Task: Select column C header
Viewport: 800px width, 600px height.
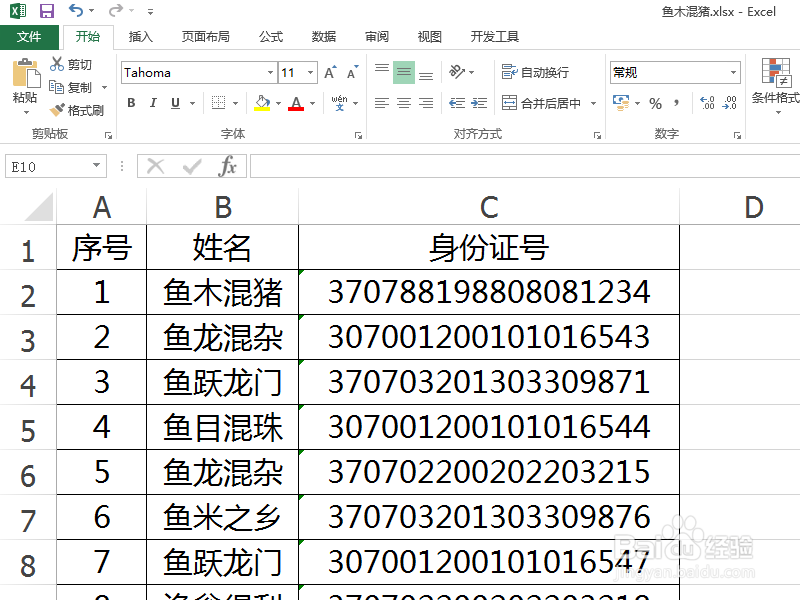Action: pyautogui.click(x=489, y=207)
